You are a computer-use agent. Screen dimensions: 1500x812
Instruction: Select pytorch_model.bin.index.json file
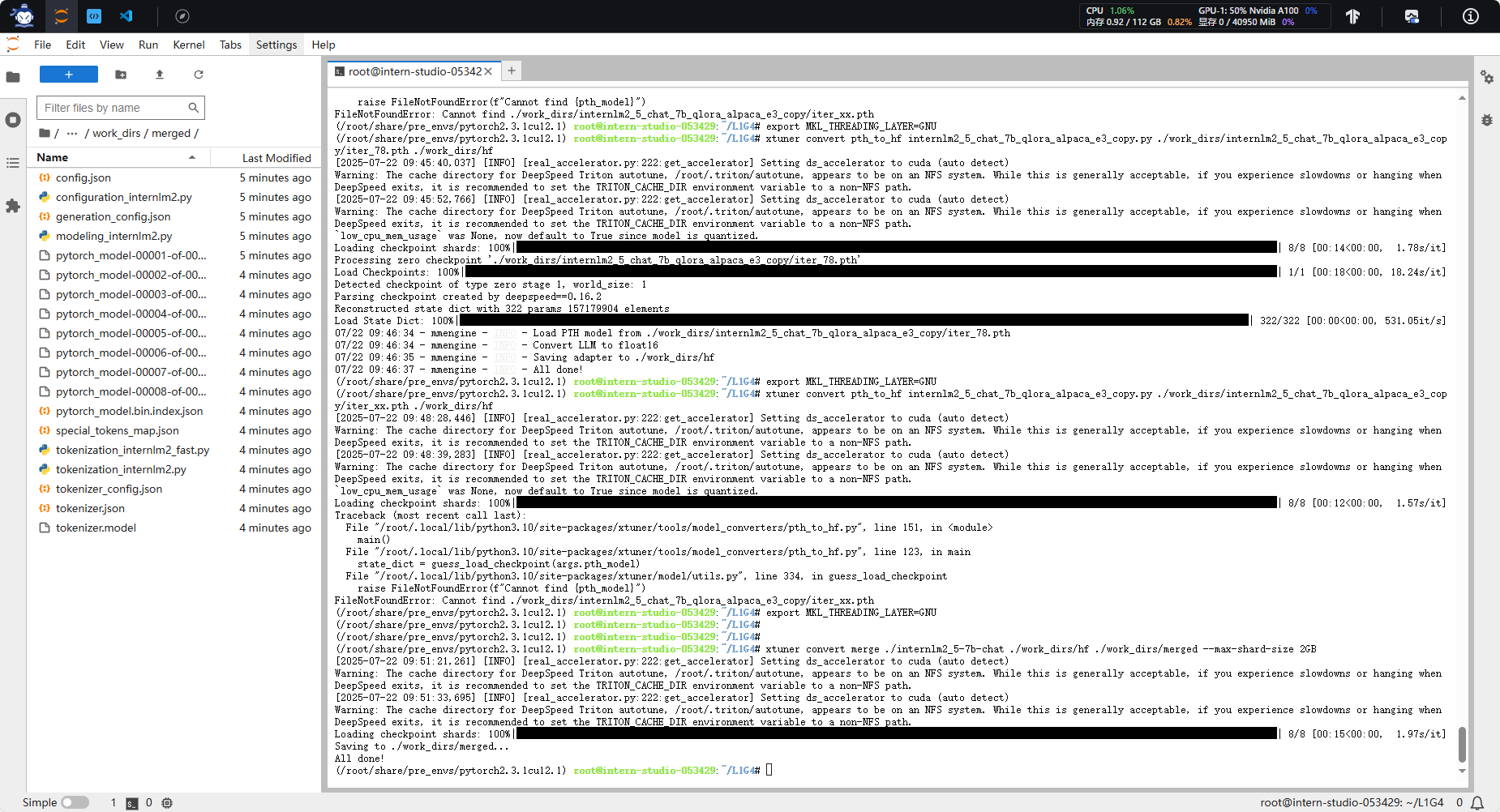(174, 411)
